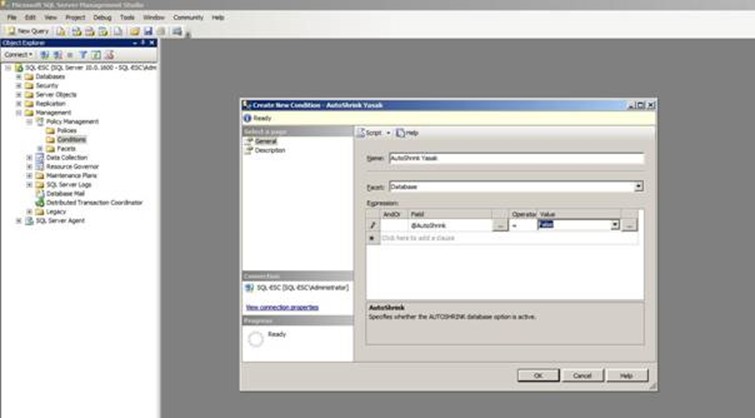Click the Object Explorer stop icon

click(70, 55)
